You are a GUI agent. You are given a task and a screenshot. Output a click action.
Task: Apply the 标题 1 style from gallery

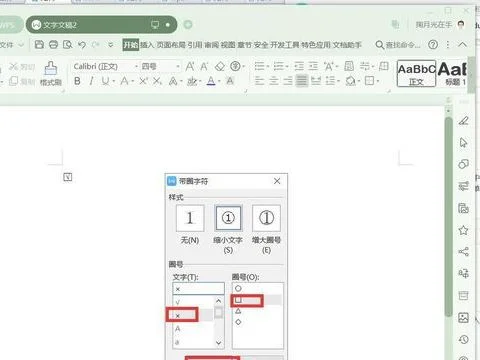click(x=452, y=73)
